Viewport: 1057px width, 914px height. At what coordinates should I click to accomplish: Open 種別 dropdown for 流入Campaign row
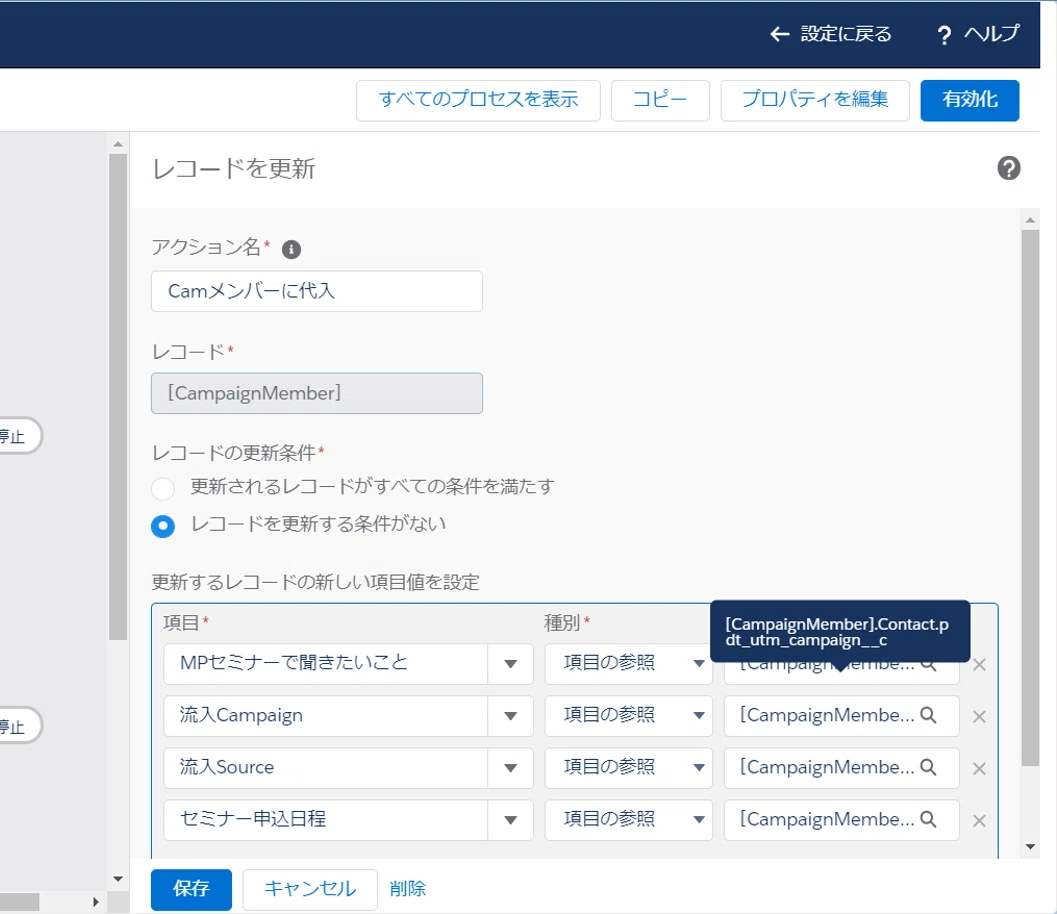628,716
